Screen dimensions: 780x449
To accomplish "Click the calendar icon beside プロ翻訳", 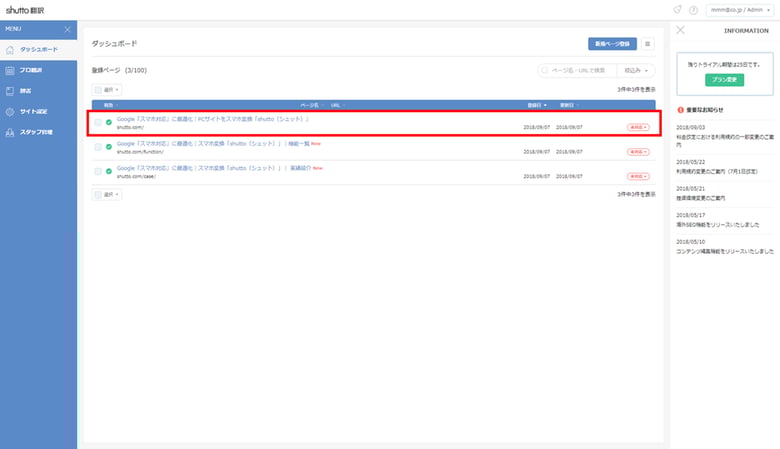I will pyautogui.click(x=10, y=71).
